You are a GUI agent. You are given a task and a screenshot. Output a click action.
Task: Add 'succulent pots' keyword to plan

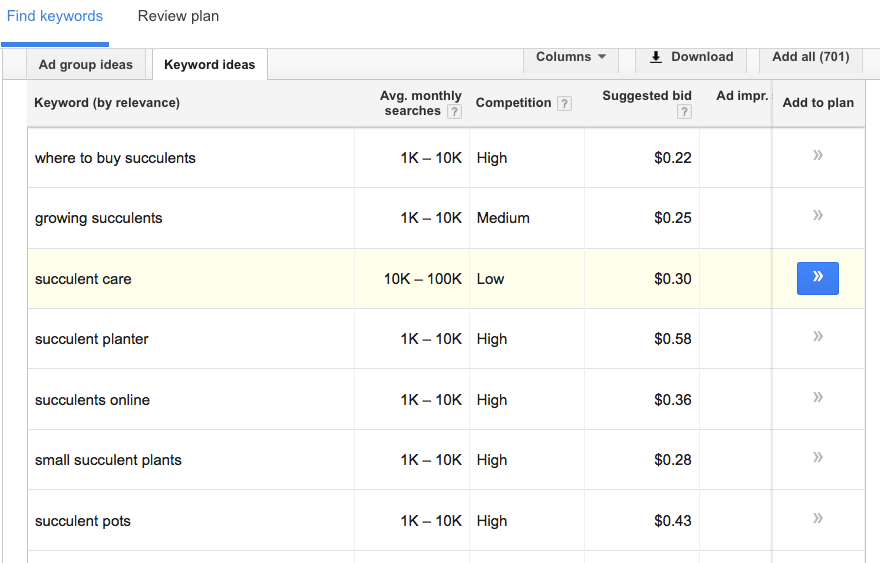point(818,519)
